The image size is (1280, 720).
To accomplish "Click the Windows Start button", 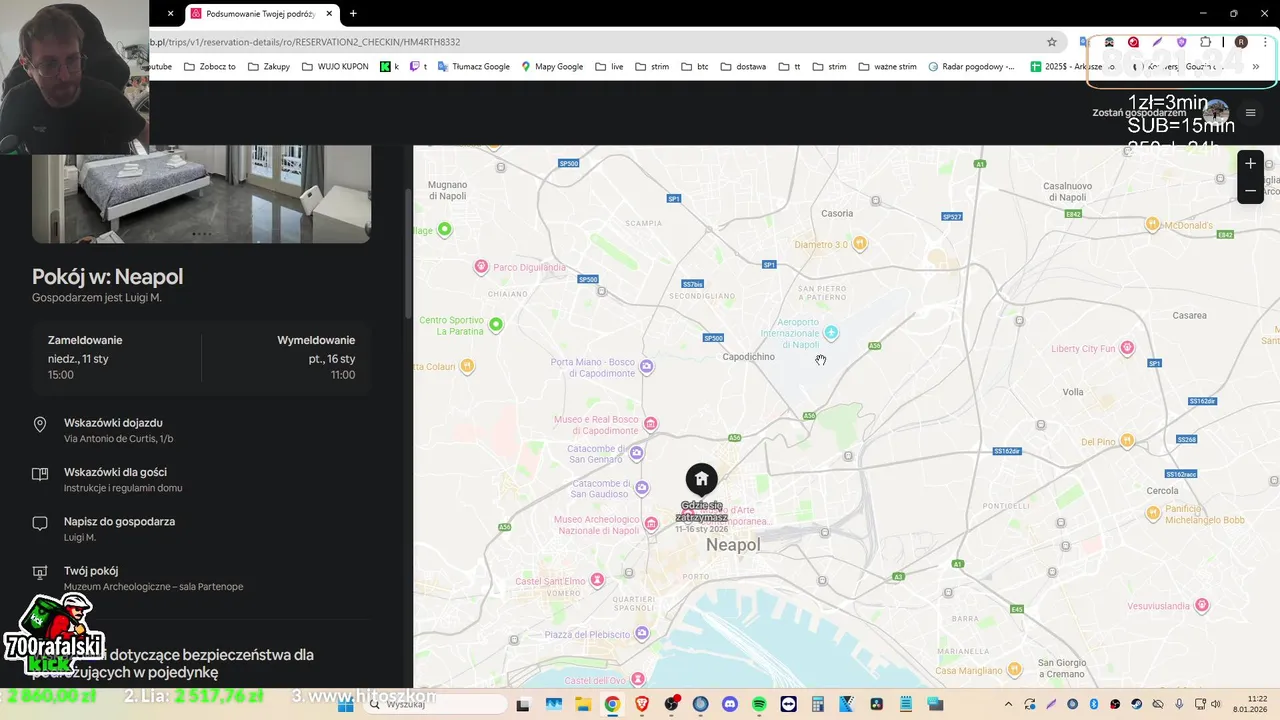I will (346, 704).
